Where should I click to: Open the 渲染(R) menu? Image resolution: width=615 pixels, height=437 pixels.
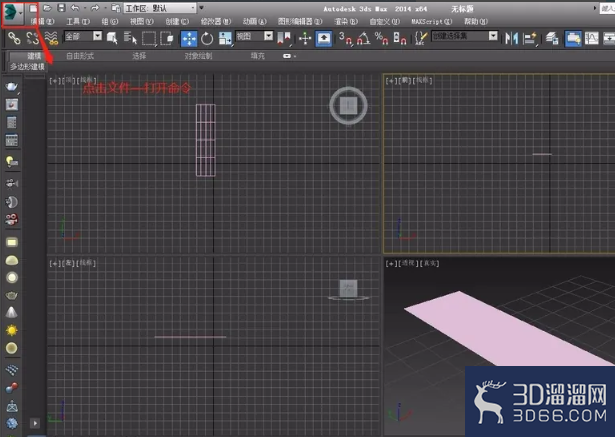coord(346,22)
